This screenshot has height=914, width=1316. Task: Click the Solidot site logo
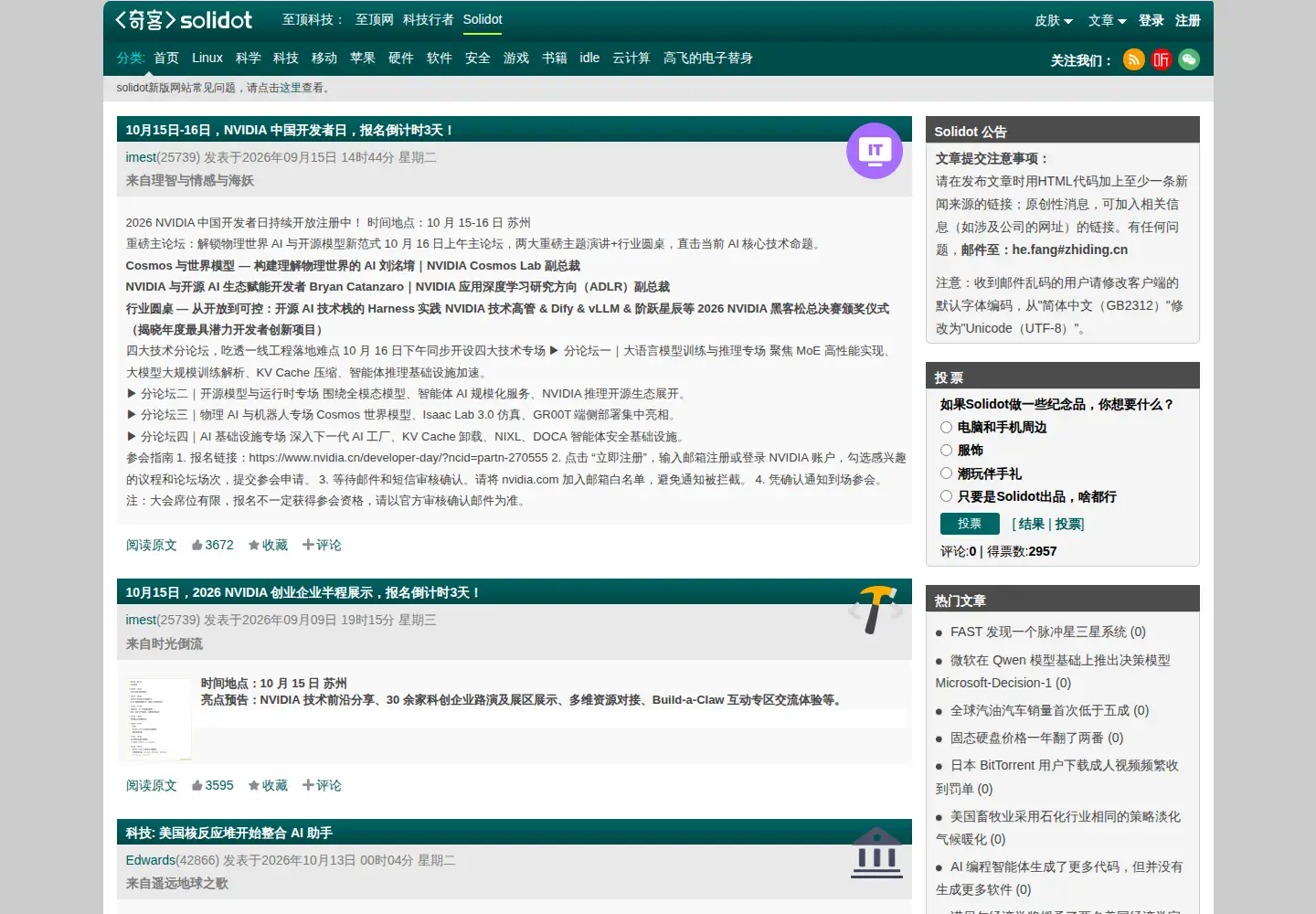[184, 19]
